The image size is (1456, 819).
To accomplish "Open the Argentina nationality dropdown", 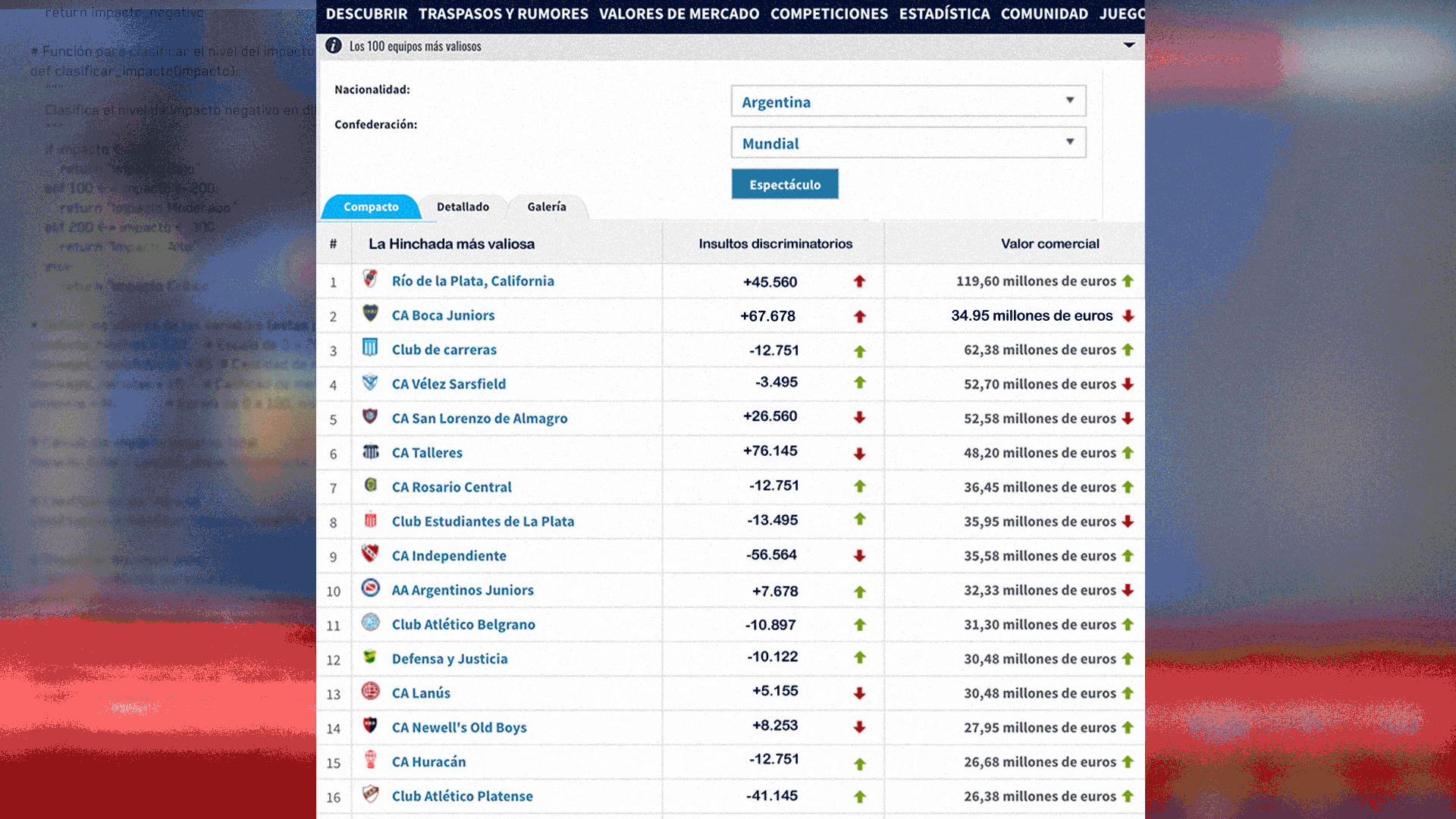I will 908,101.
